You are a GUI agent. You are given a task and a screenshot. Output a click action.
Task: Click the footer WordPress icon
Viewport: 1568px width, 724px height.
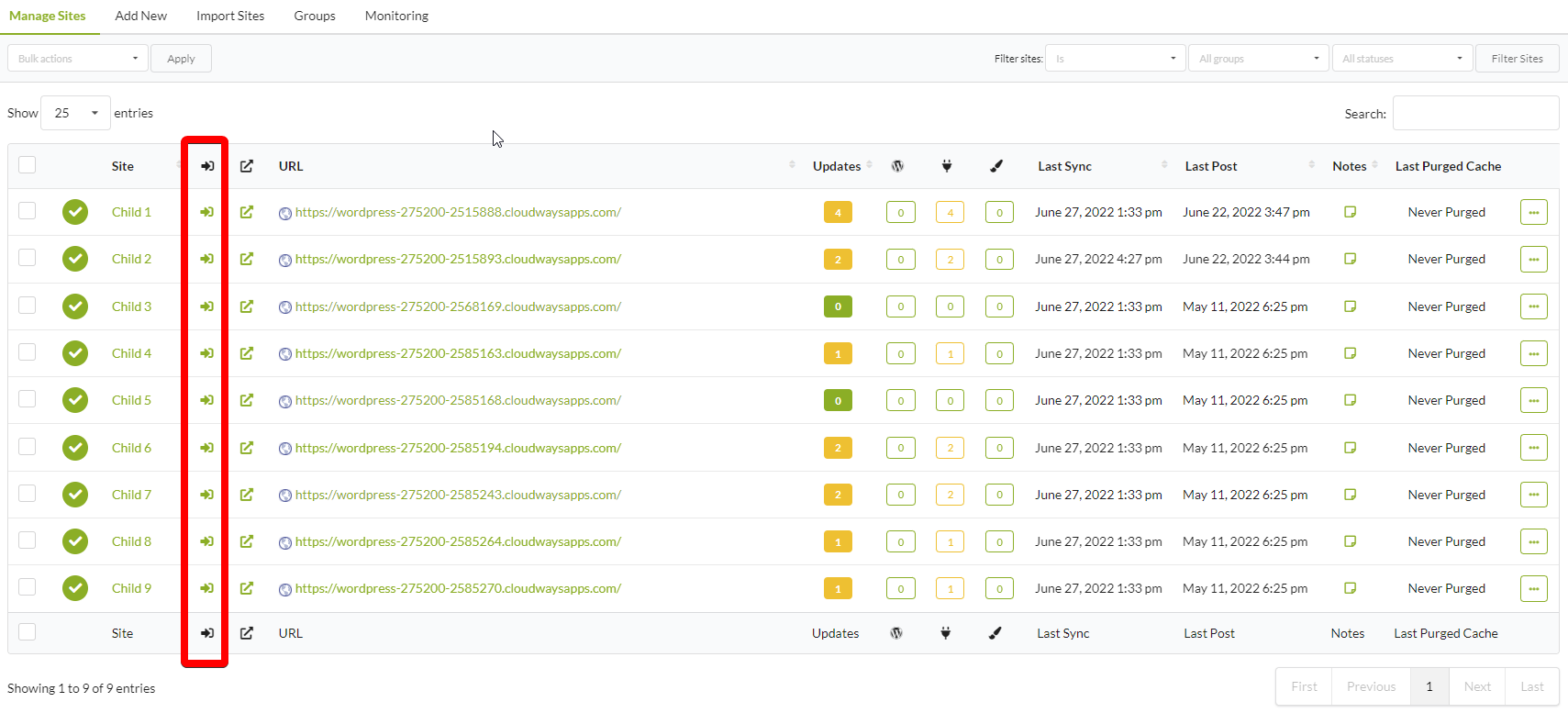[896, 633]
